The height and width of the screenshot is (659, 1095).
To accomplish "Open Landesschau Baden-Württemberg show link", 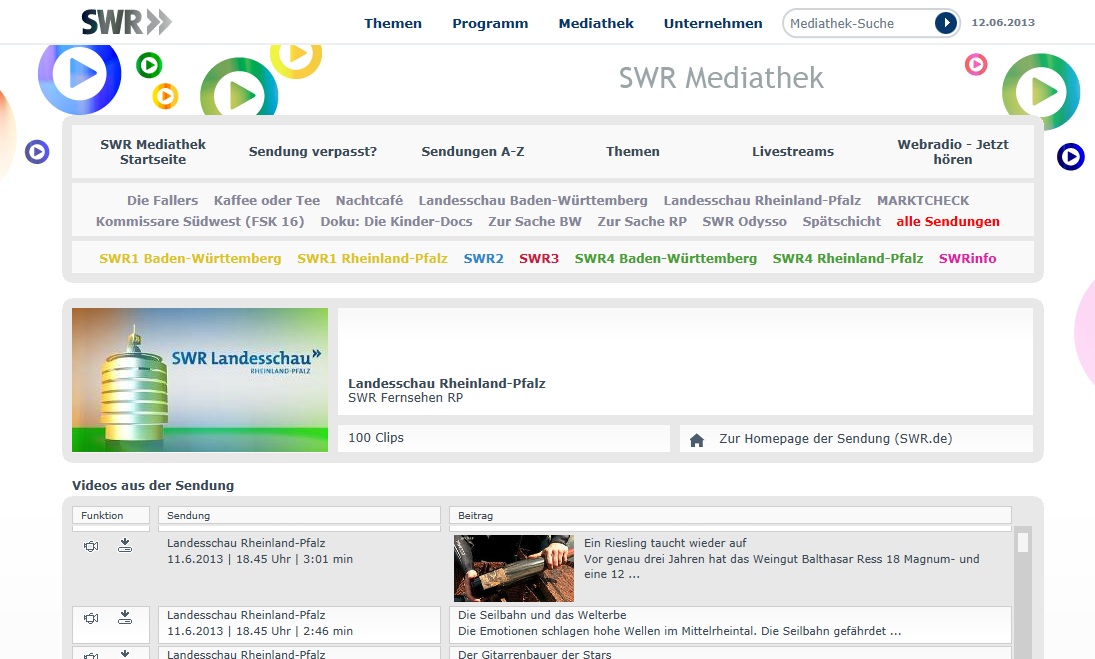I will [x=534, y=200].
